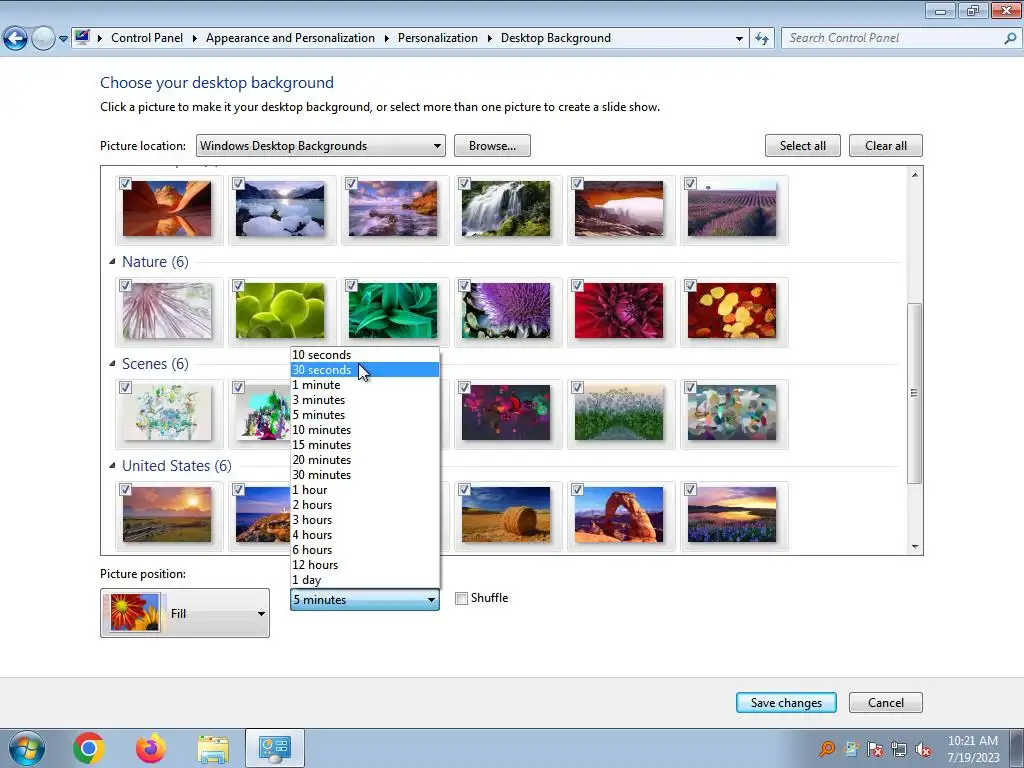The height and width of the screenshot is (768, 1024).
Task: Select the coastal sunset rocks thumbnail
Action: pos(393,209)
